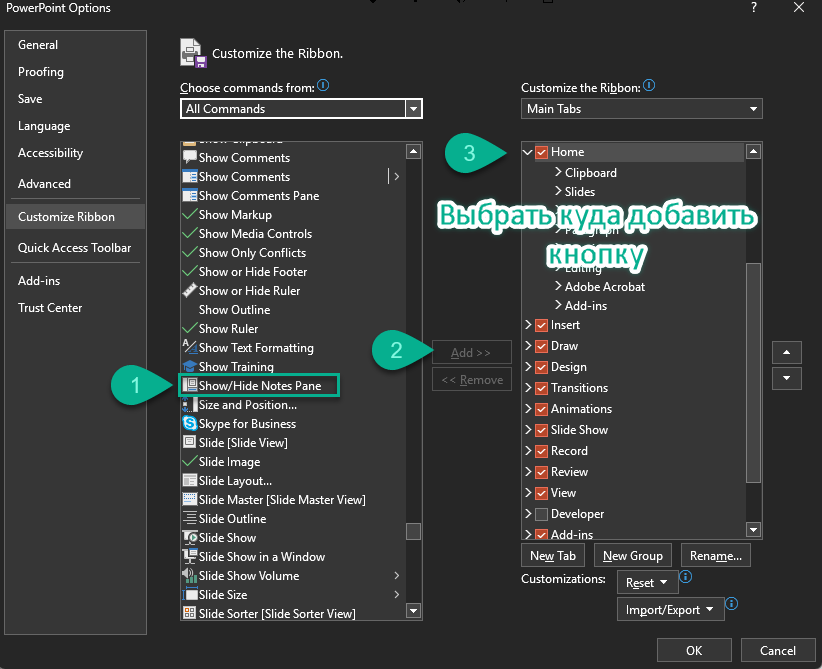
Task: Open the Quick Access Toolbar category
Action: click(x=74, y=247)
